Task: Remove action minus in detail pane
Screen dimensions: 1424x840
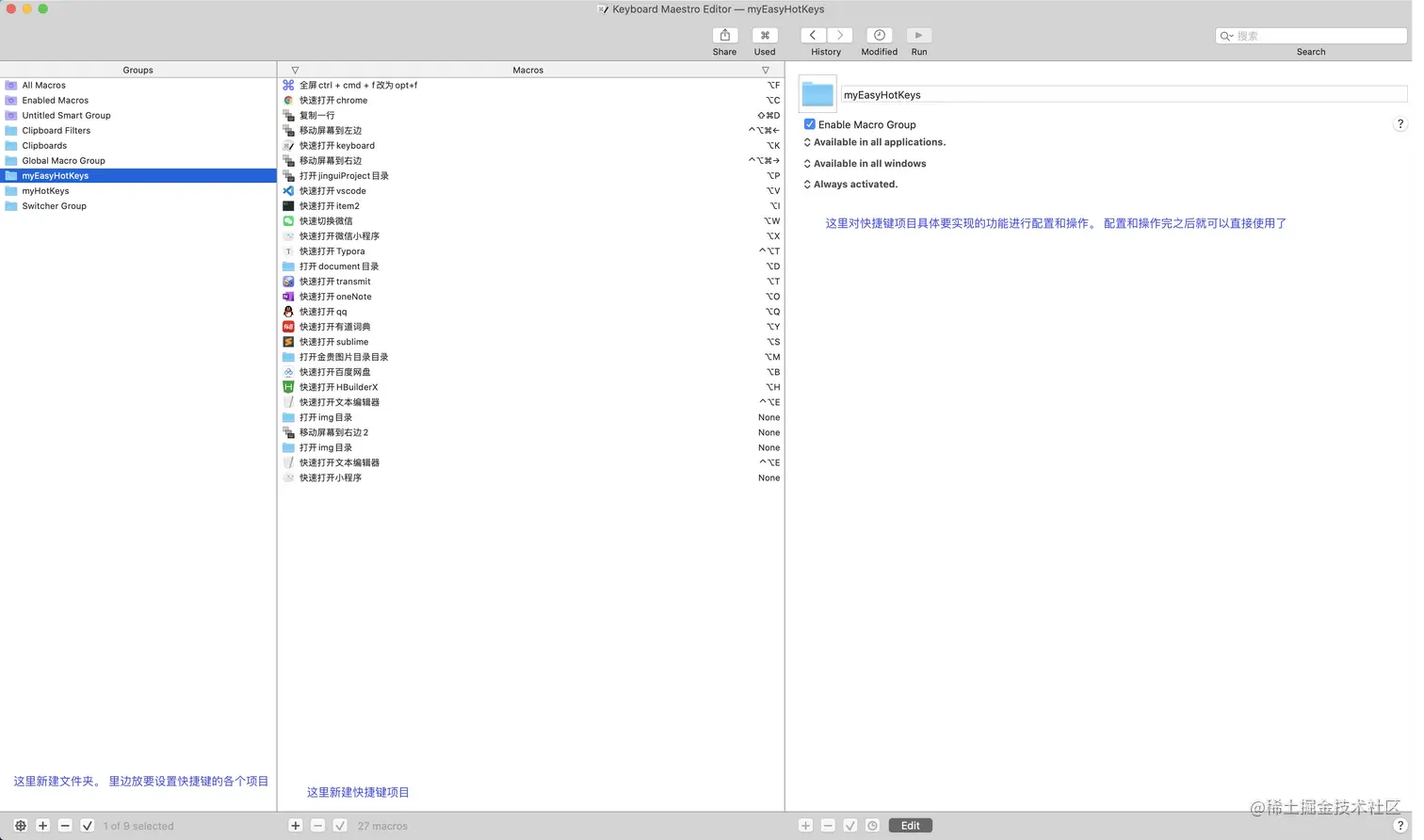Action: tap(828, 826)
